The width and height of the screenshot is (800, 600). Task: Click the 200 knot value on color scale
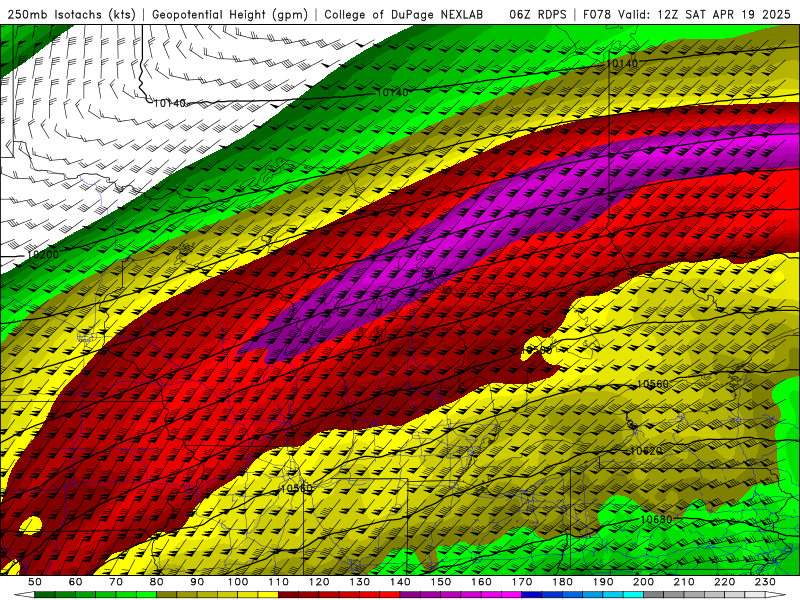[x=644, y=582]
